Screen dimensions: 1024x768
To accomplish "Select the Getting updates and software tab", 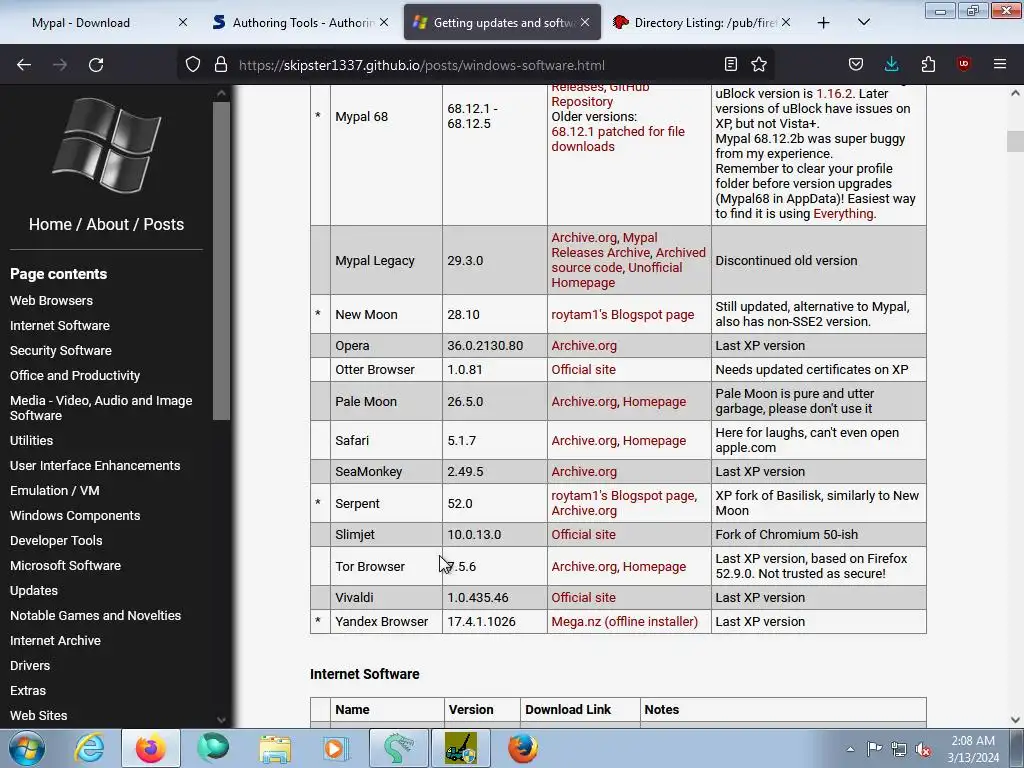I will [502, 22].
